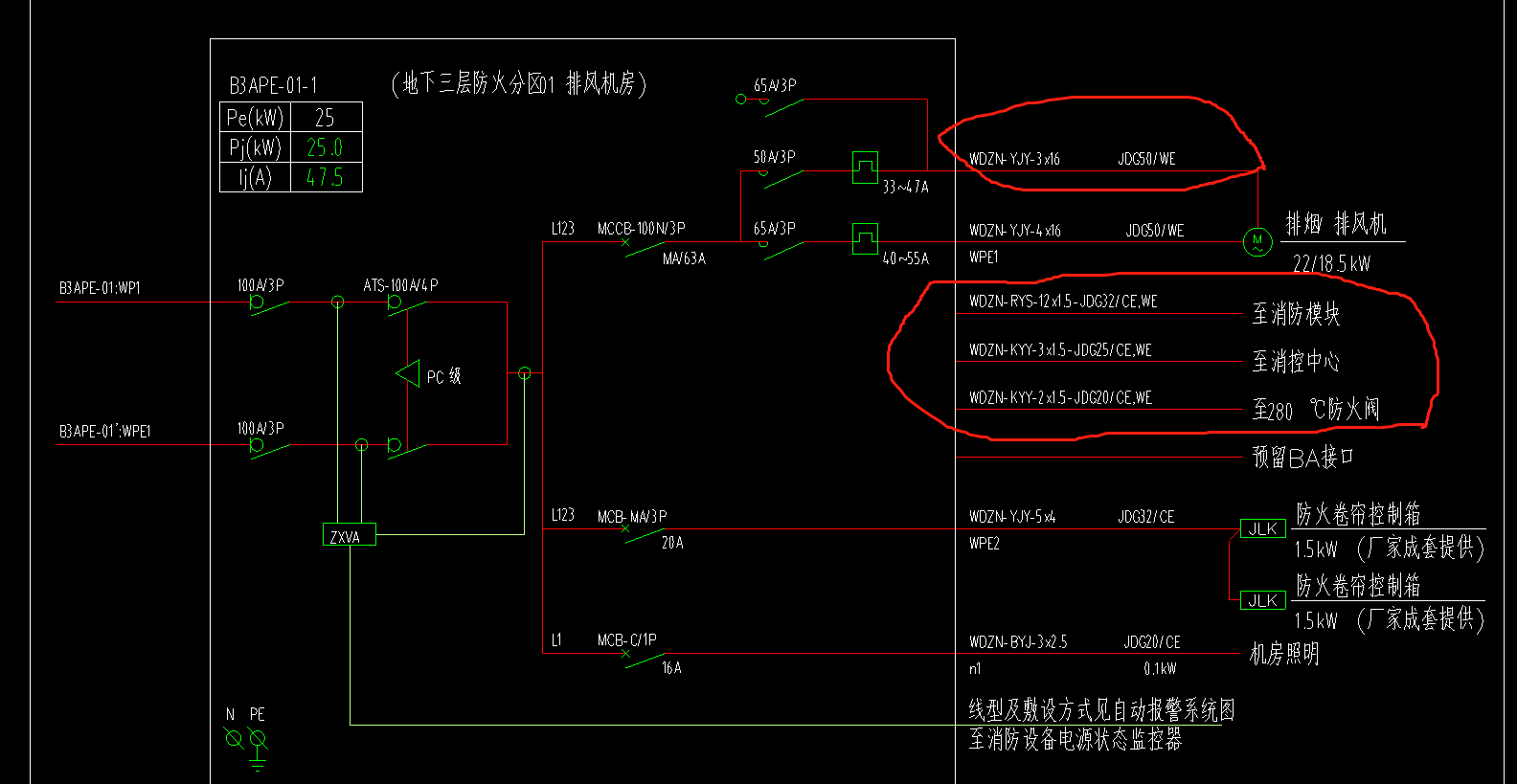Select the B3APE-01':WPE1 incoming line label

click(105, 432)
